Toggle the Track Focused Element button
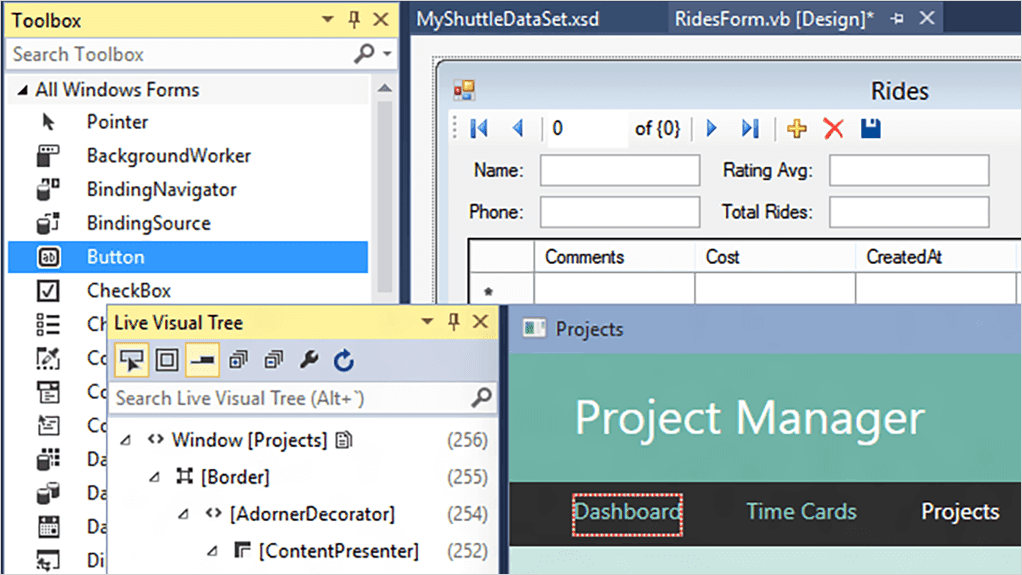Image resolution: width=1022 pixels, height=575 pixels. click(x=203, y=360)
